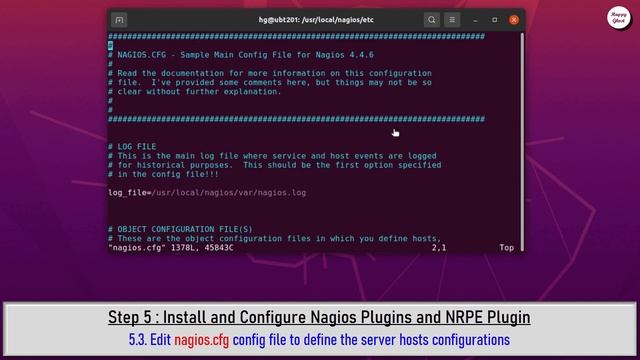Image resolution: width=640 pixels, height=360 pixels.
Task: Open a new terminal tab
Action: tap(119, 20)
